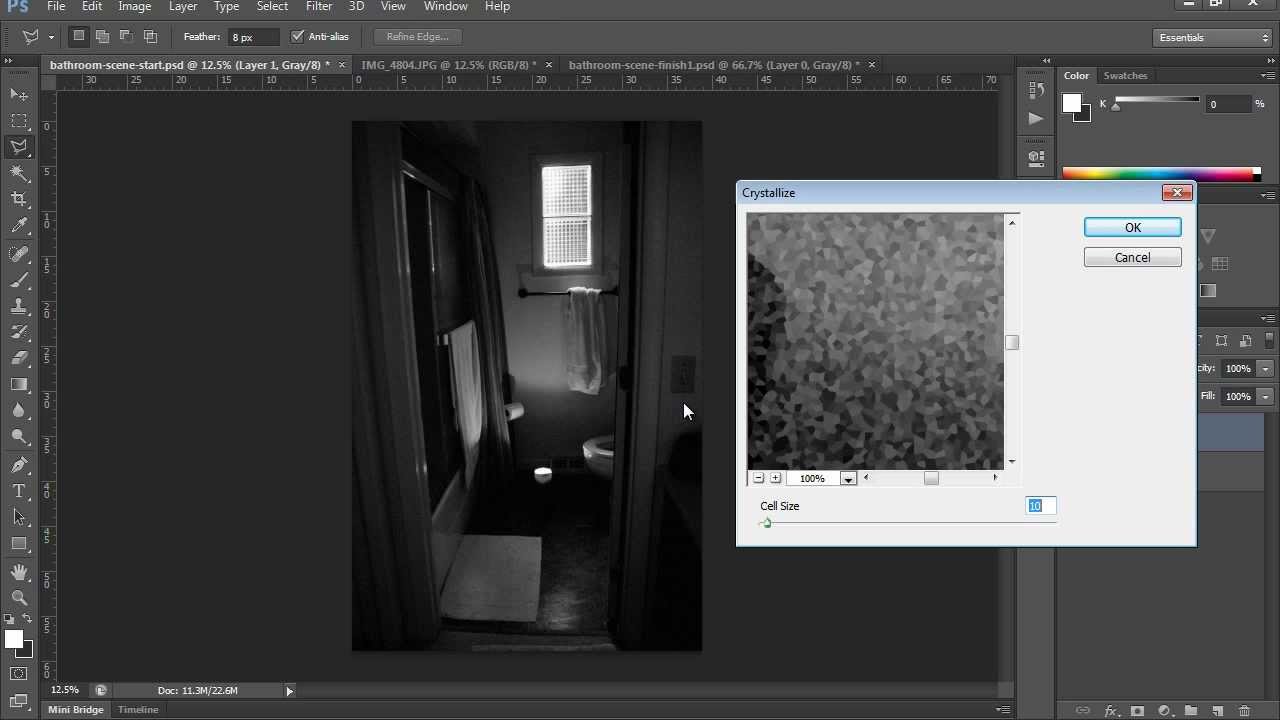This screenshot has width=1280, height=720.
Task: Open the Essentials workspace dropdown
Action: tap(1211, 38)
